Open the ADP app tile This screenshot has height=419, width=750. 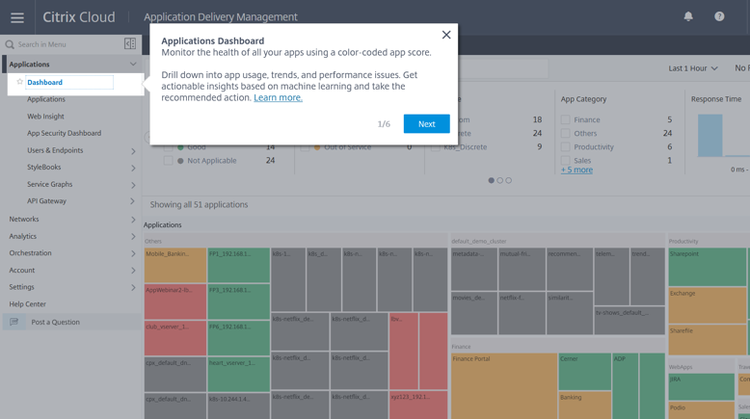click(625, 386)
